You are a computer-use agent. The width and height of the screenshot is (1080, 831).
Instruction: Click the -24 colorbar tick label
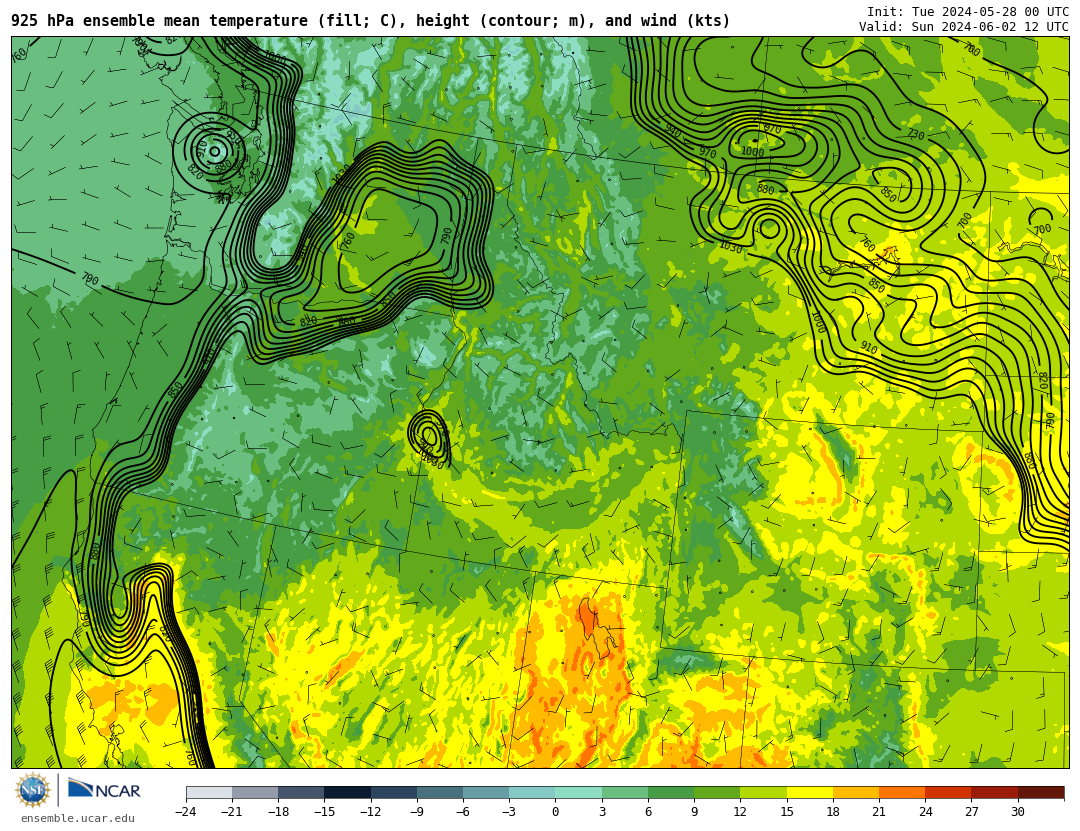186,812
